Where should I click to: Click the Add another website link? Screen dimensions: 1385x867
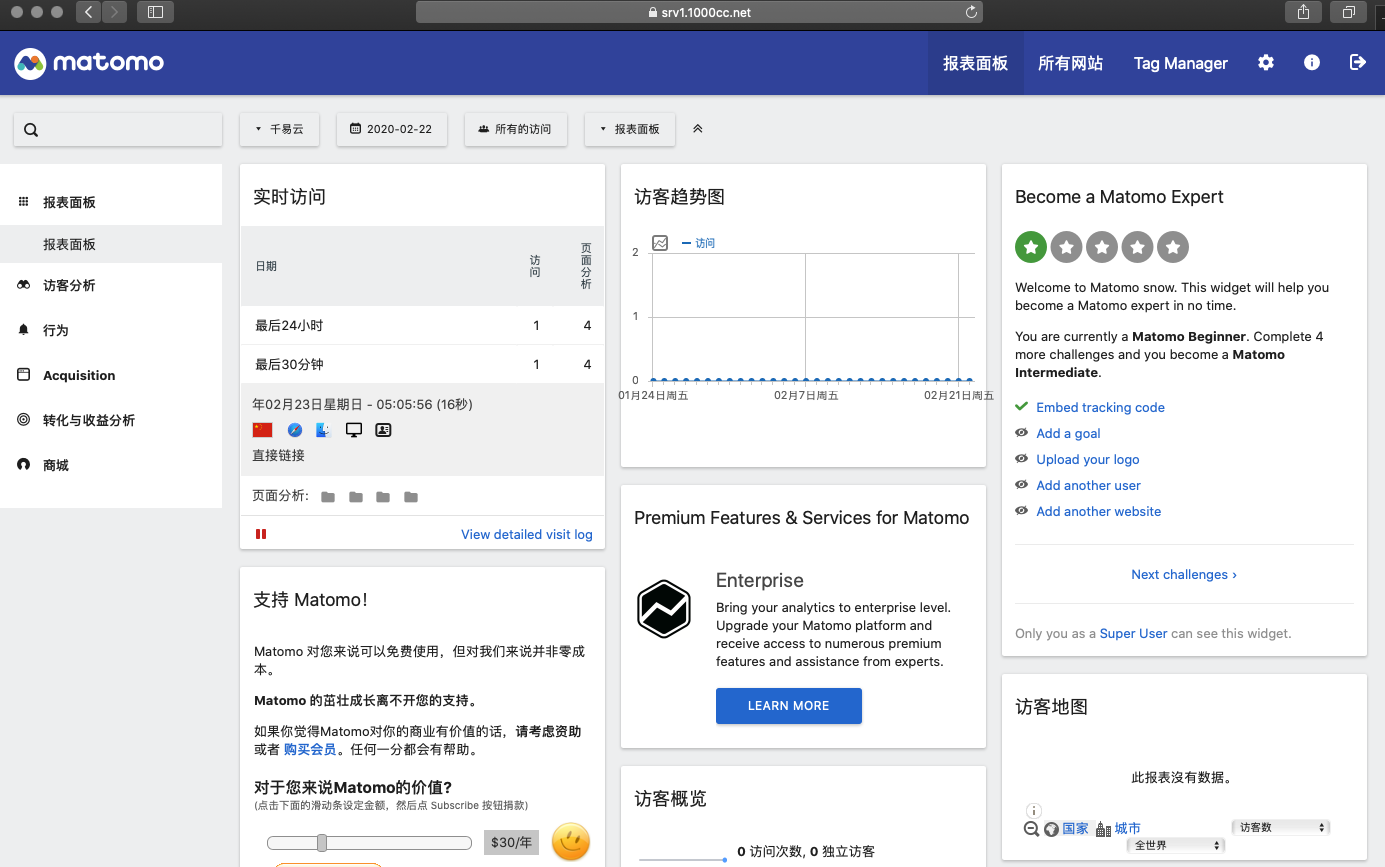(1099, 511)
